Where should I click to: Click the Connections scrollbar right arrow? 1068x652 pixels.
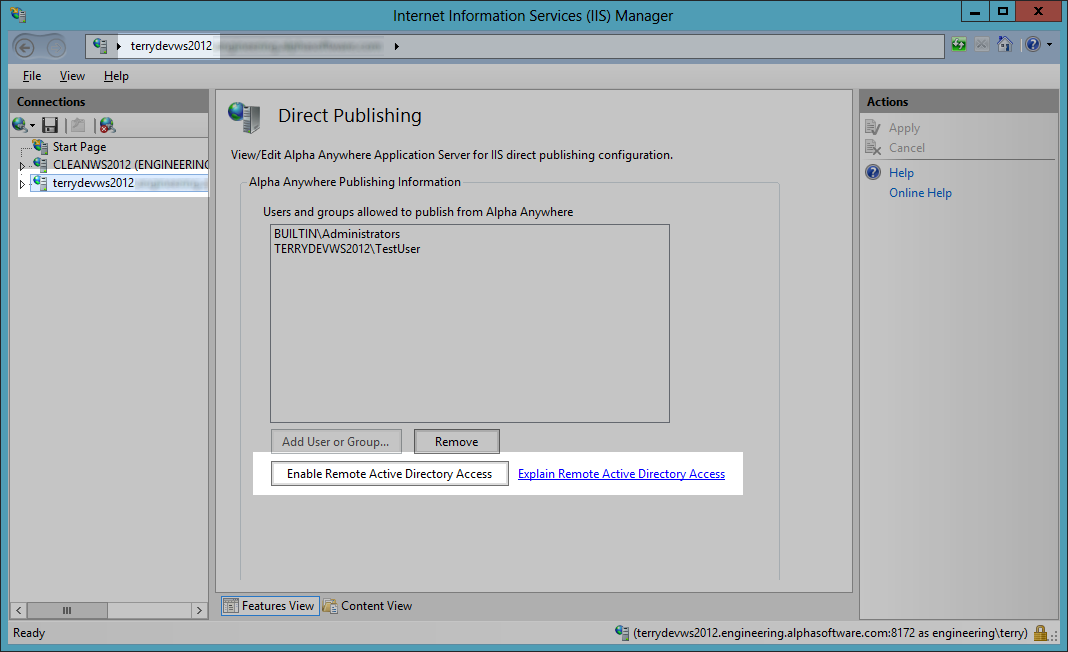[x=199, y=610]
